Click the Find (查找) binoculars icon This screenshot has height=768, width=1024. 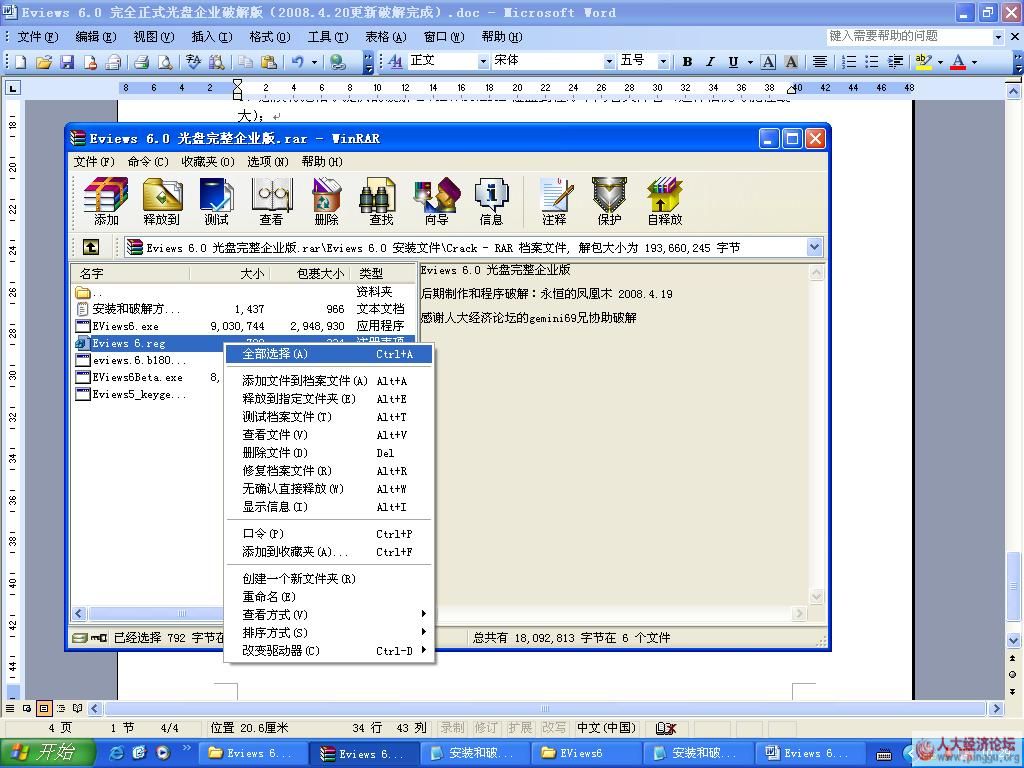[381, 202]
